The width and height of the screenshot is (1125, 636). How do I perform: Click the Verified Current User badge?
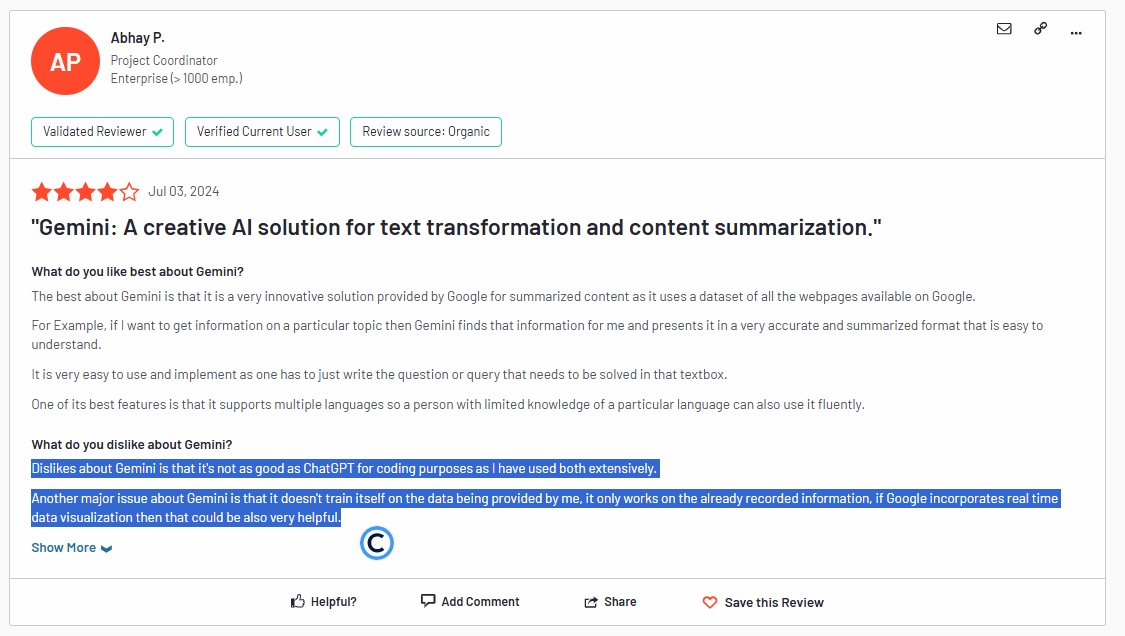[263, 132]
